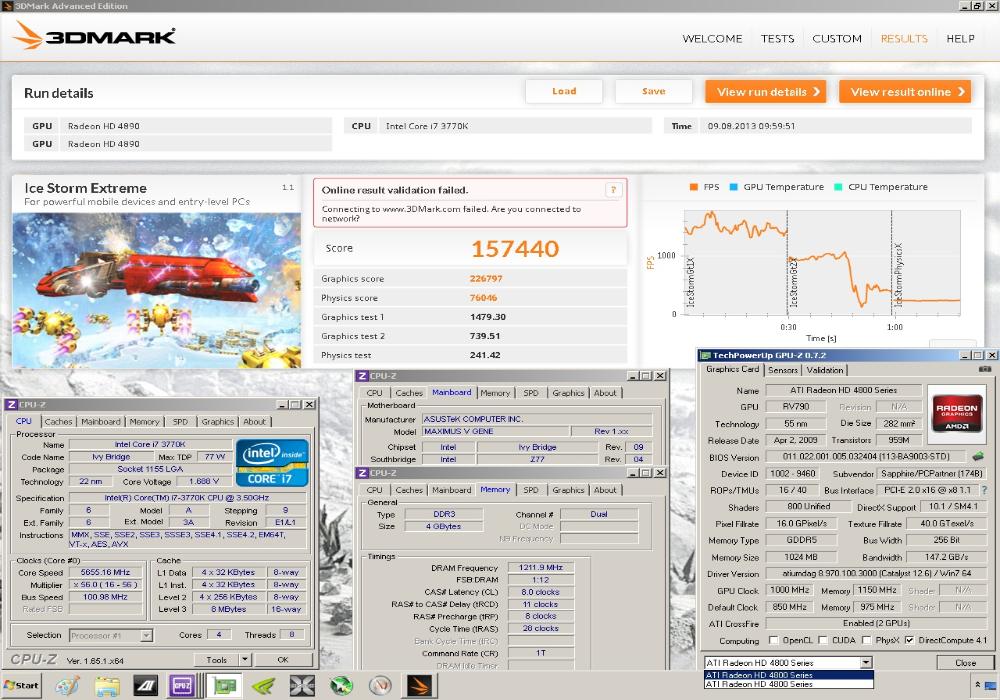
Task: Click the 3DMark logo in the header
Action: [x=94, y=36]
